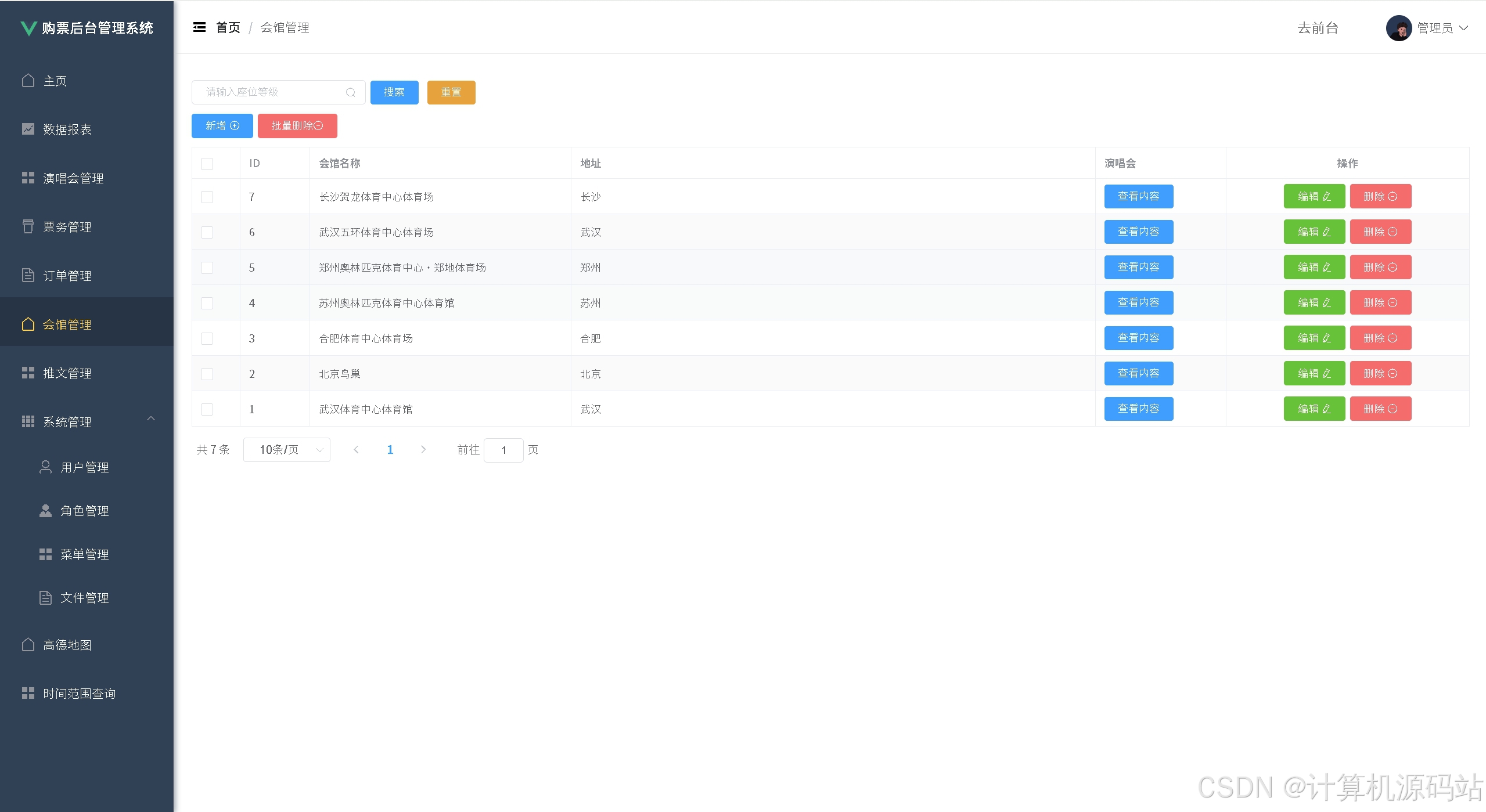
Task: View 查看内容 for row ID 5
Action: click(x=1139, y=267)
